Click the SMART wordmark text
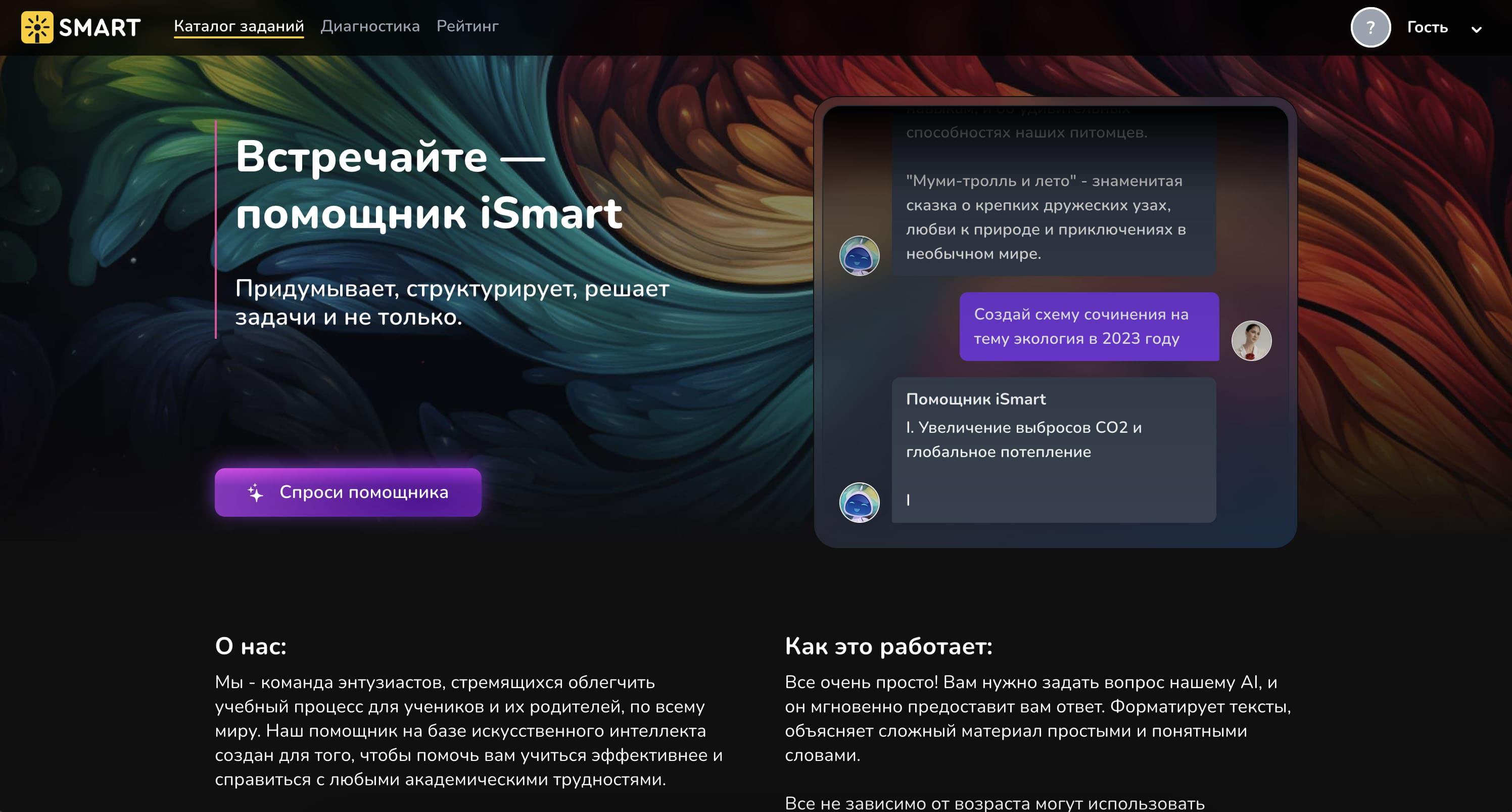 click(100, 27)
